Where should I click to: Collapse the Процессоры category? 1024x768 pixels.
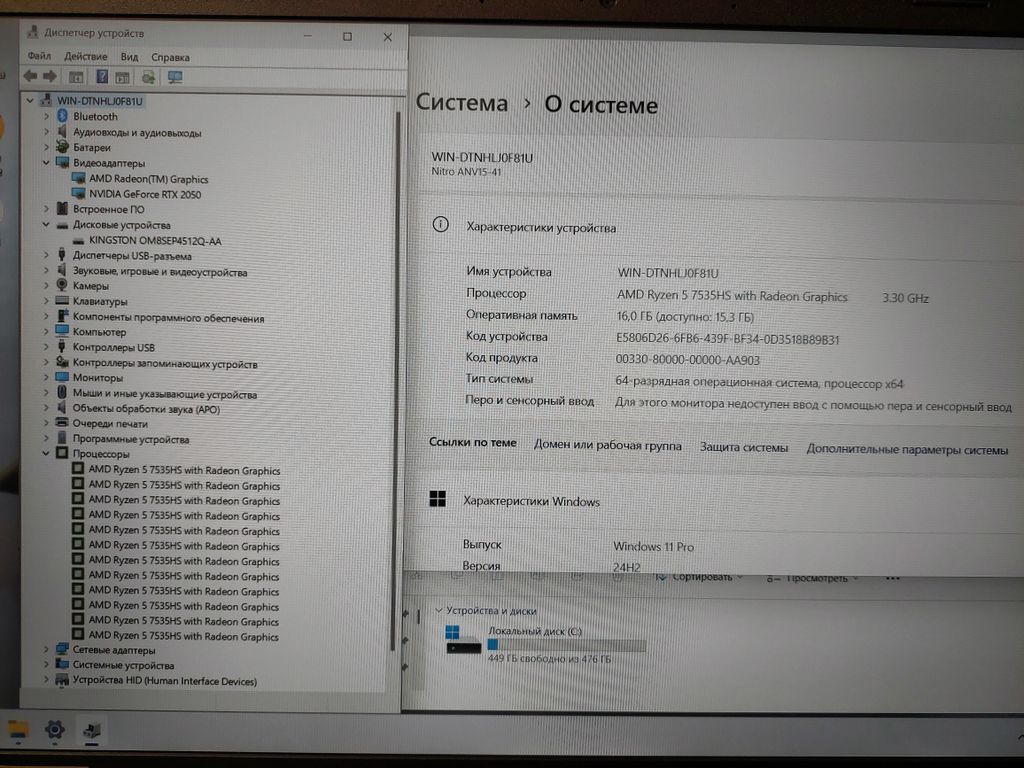point(46,455)
